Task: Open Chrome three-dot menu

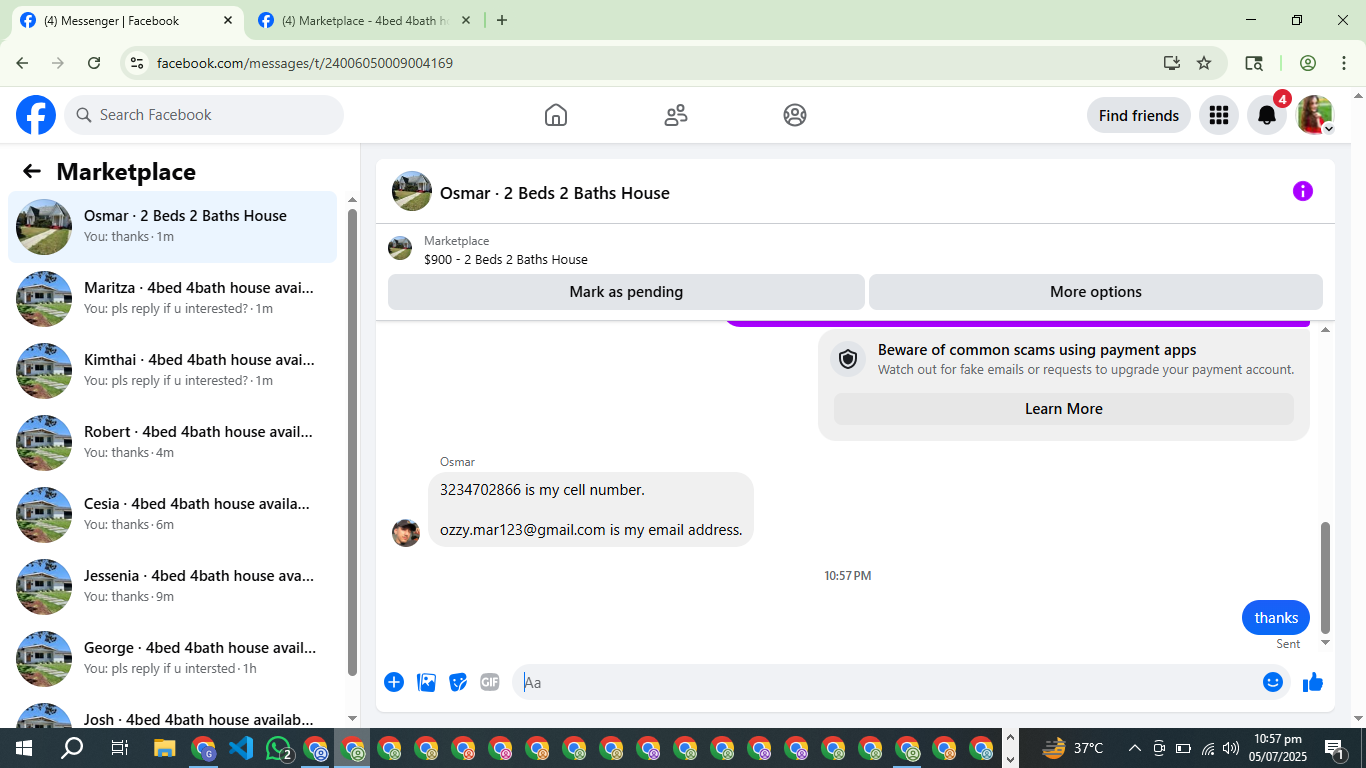Action: pyautogui.click(x=1344, y=63)
